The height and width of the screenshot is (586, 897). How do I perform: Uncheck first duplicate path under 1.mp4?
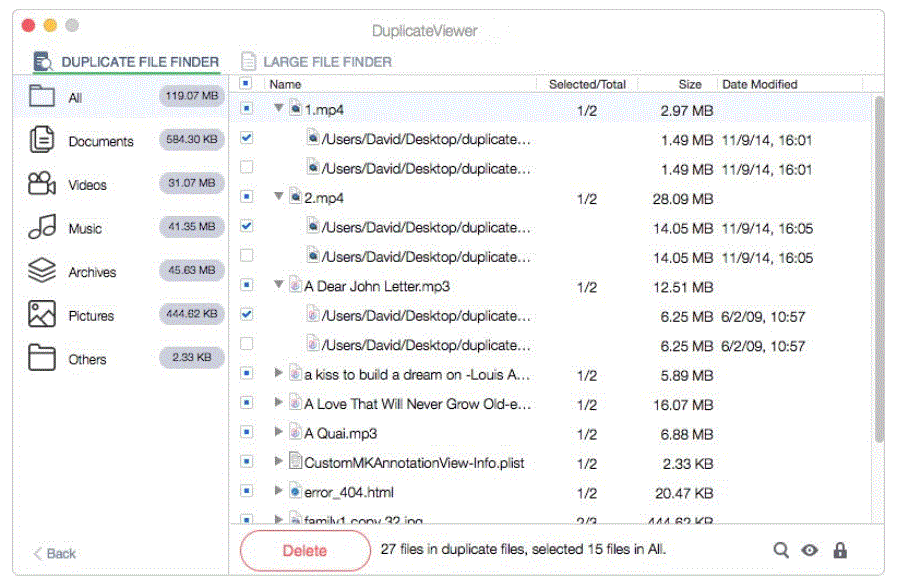(x=247, y=138)
